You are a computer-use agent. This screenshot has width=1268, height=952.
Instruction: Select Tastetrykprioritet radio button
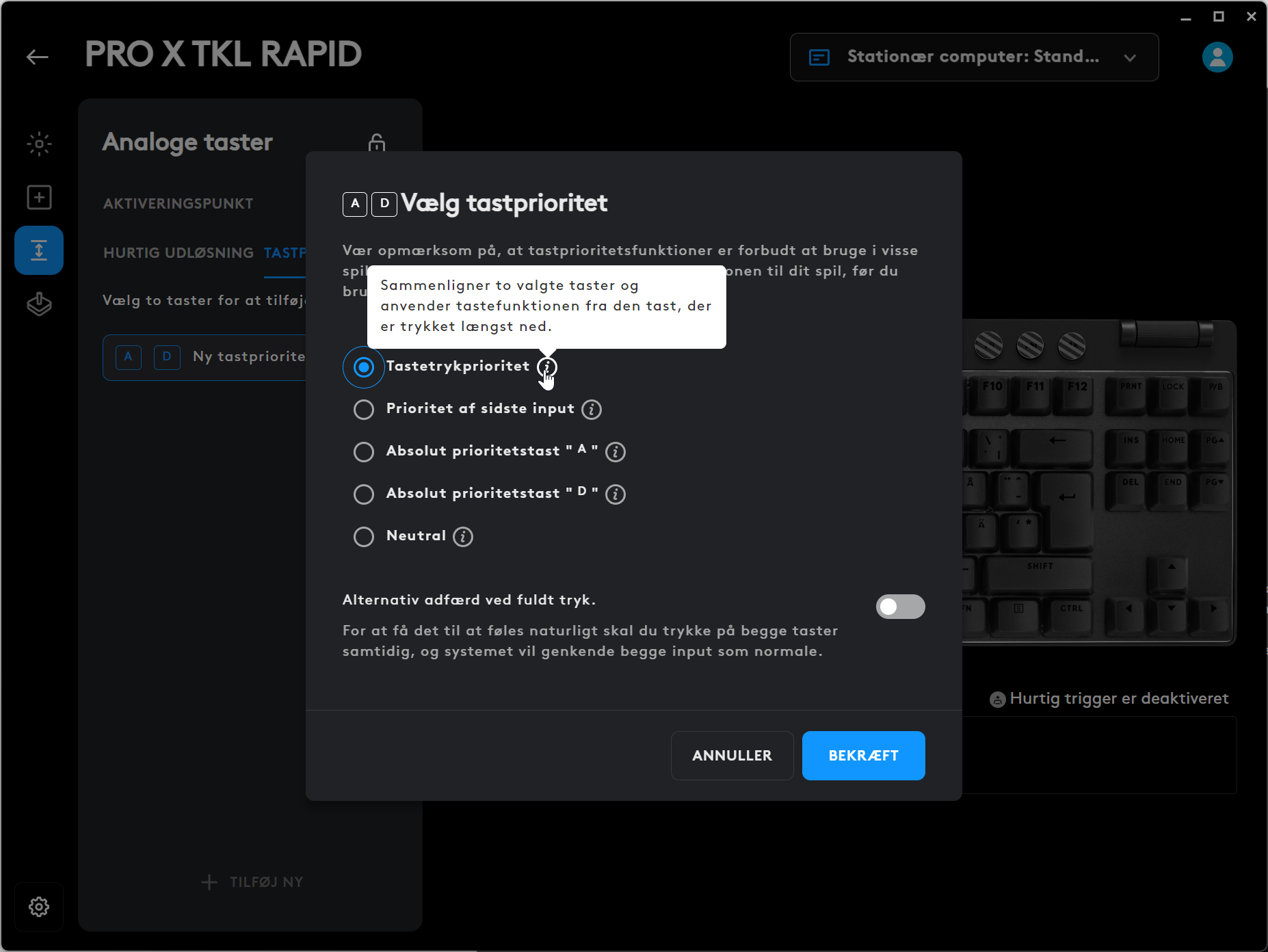pos(364,367)
